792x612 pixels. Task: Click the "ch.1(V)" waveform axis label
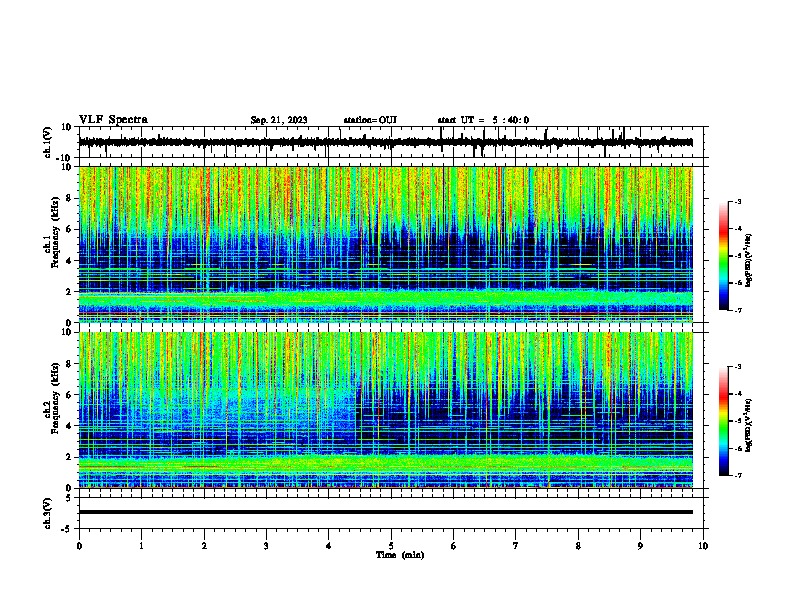(48, 142)
